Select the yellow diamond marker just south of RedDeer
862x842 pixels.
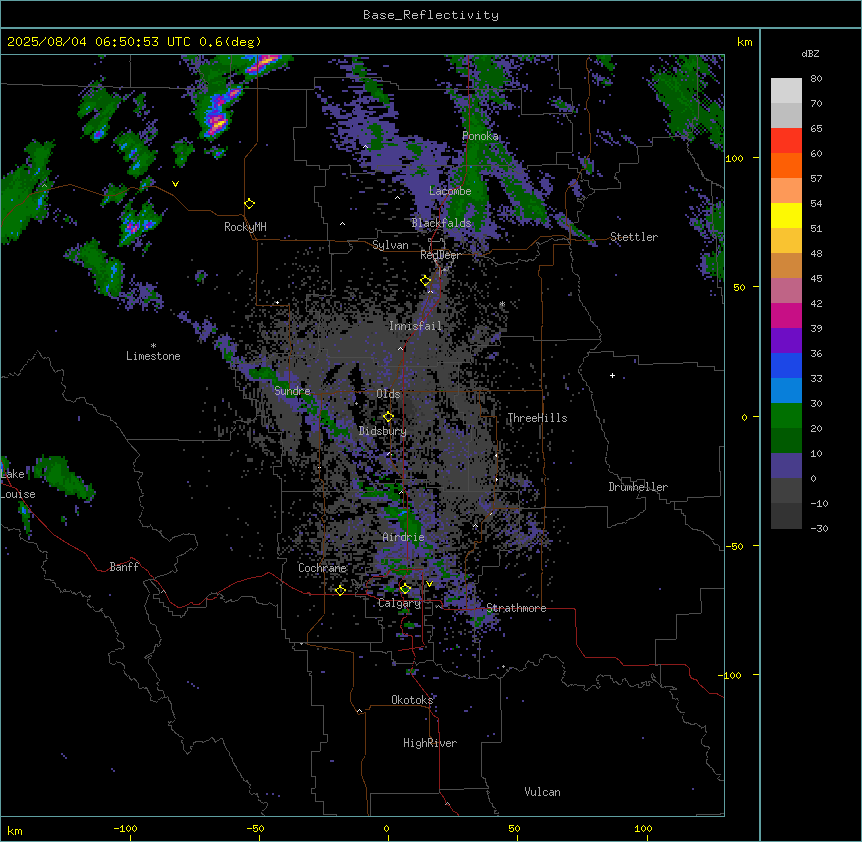[426, 281]
